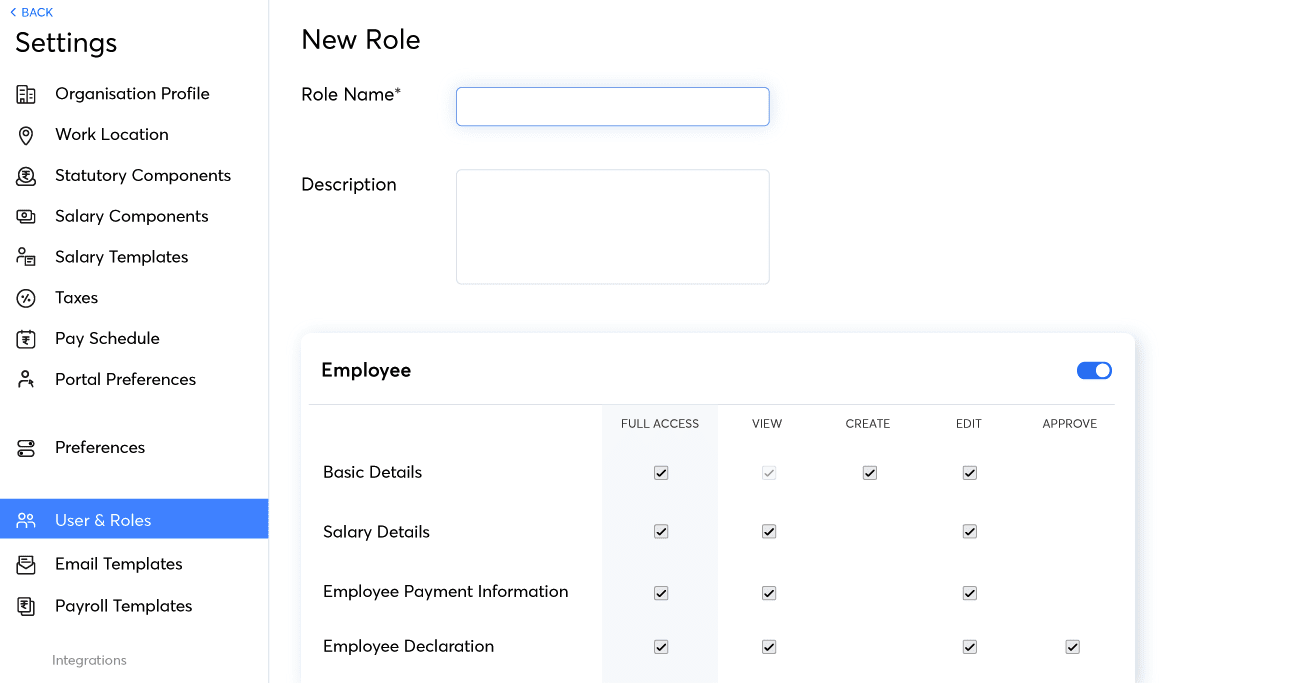Uncheck Approve permission for Employee Declaration
This screenshot has height=683, width=1310.
1073,647
